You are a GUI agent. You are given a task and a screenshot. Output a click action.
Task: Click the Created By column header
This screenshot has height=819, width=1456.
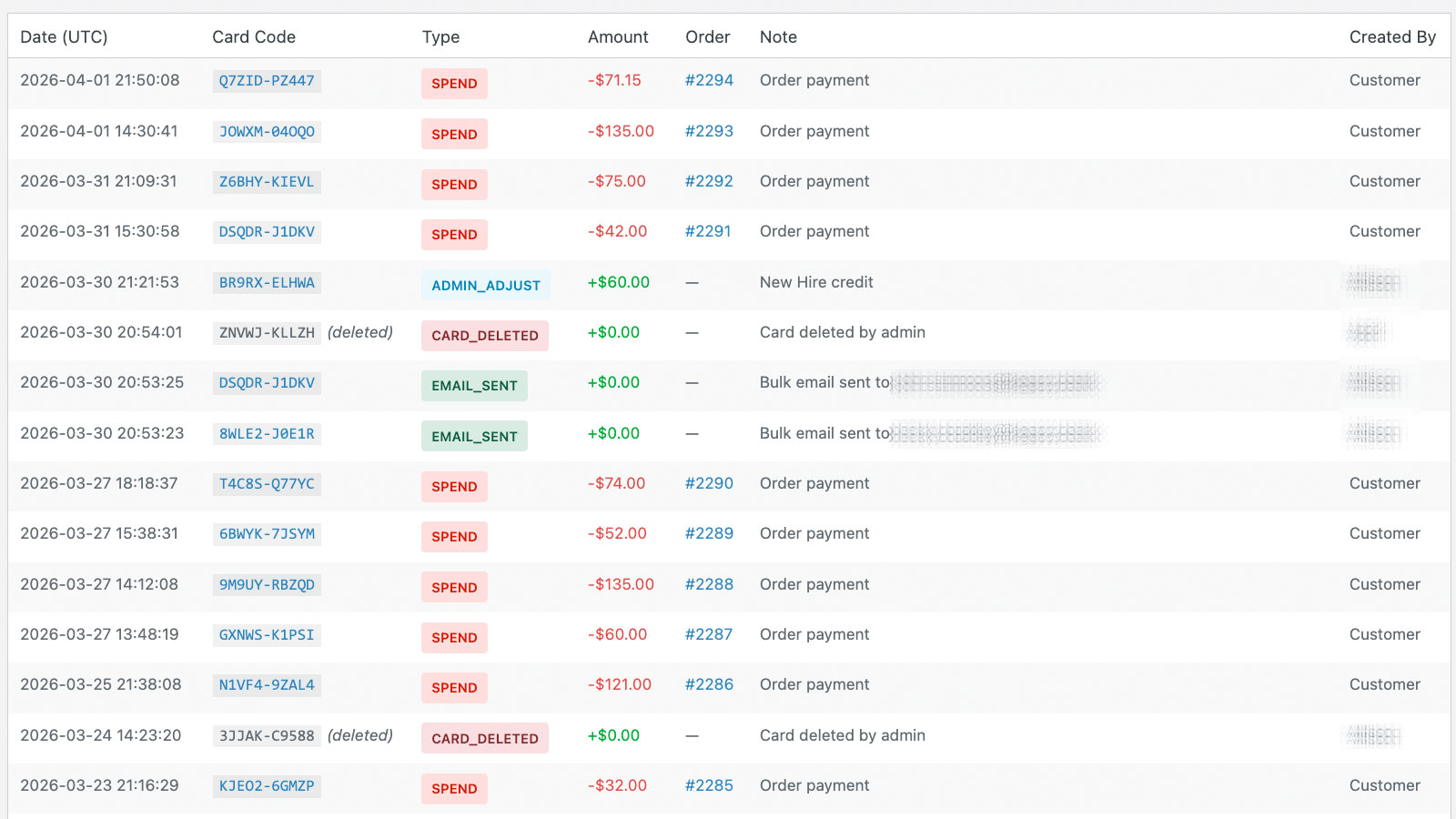pos(1392,37)
